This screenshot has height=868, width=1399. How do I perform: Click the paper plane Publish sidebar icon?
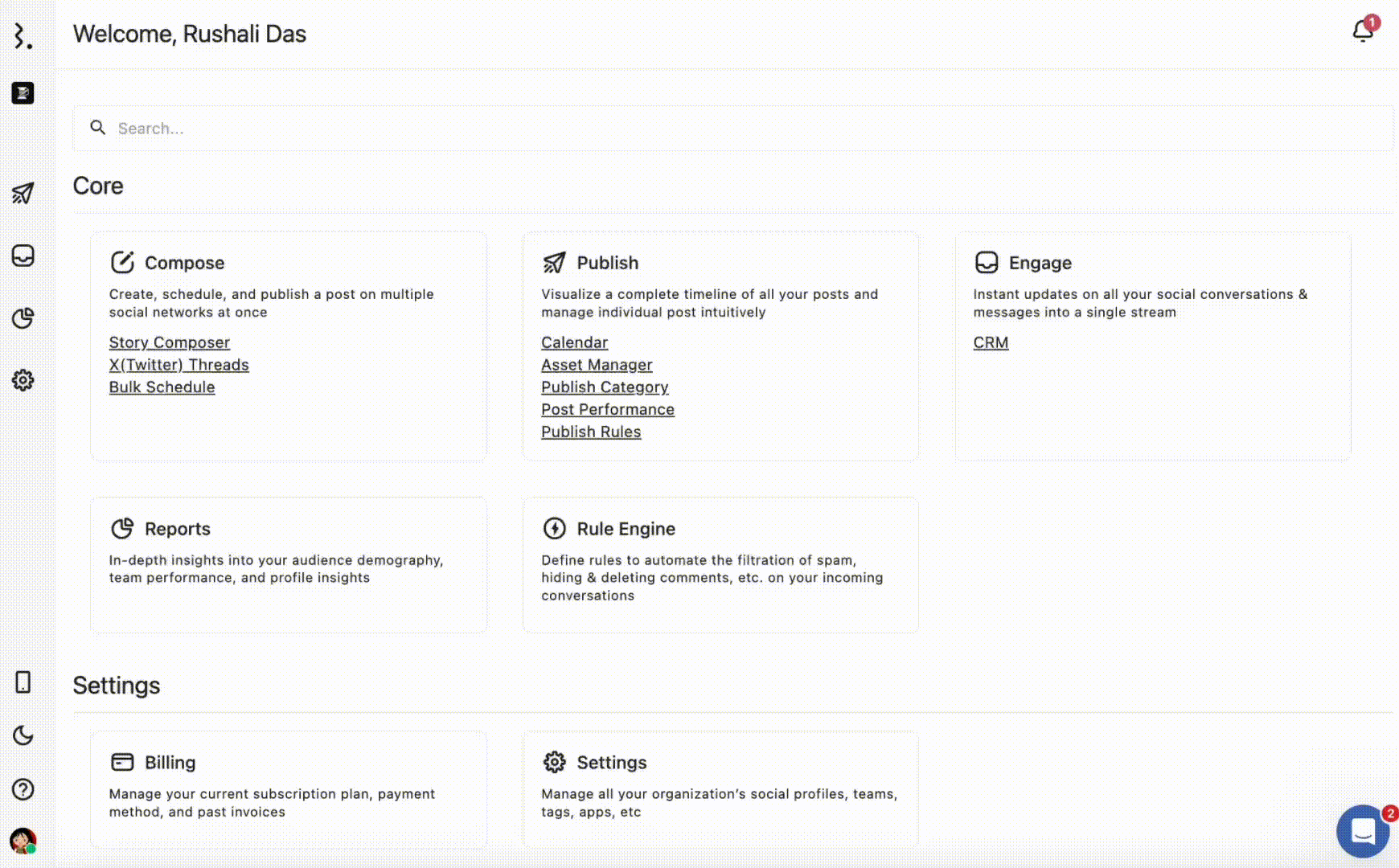(x=23, y=193)
